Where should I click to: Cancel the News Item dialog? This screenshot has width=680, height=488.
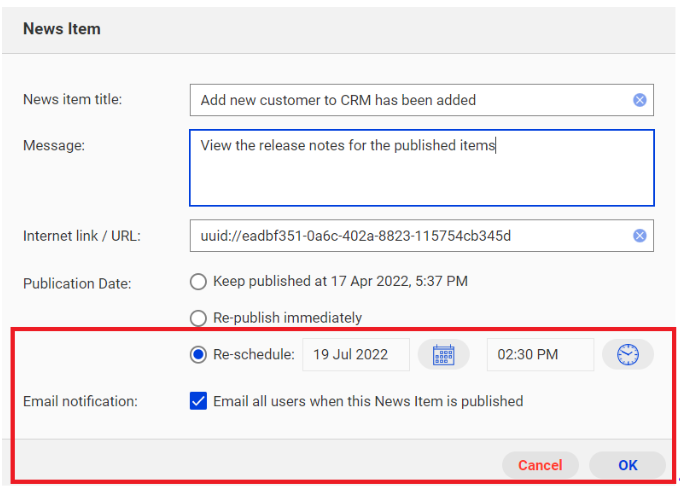(x=540, y=465)
